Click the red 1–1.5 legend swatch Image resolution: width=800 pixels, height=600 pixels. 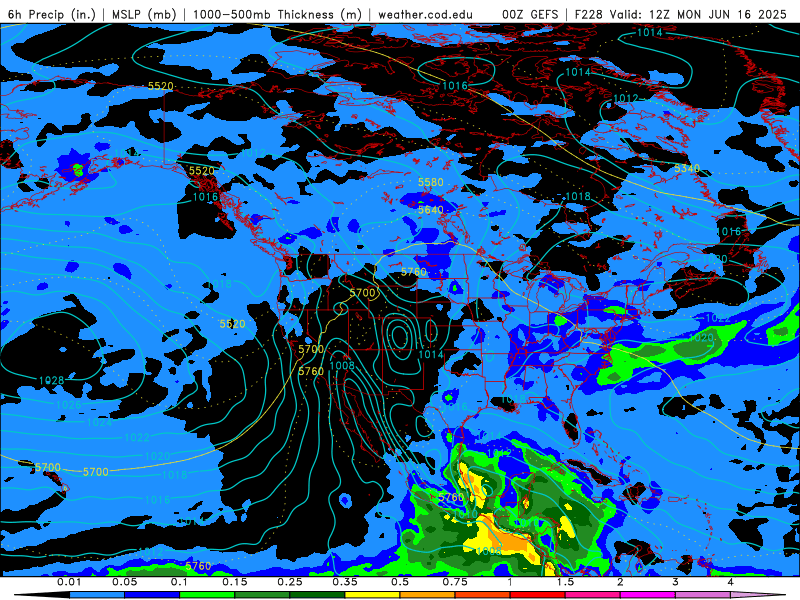(x=538, y=595)
